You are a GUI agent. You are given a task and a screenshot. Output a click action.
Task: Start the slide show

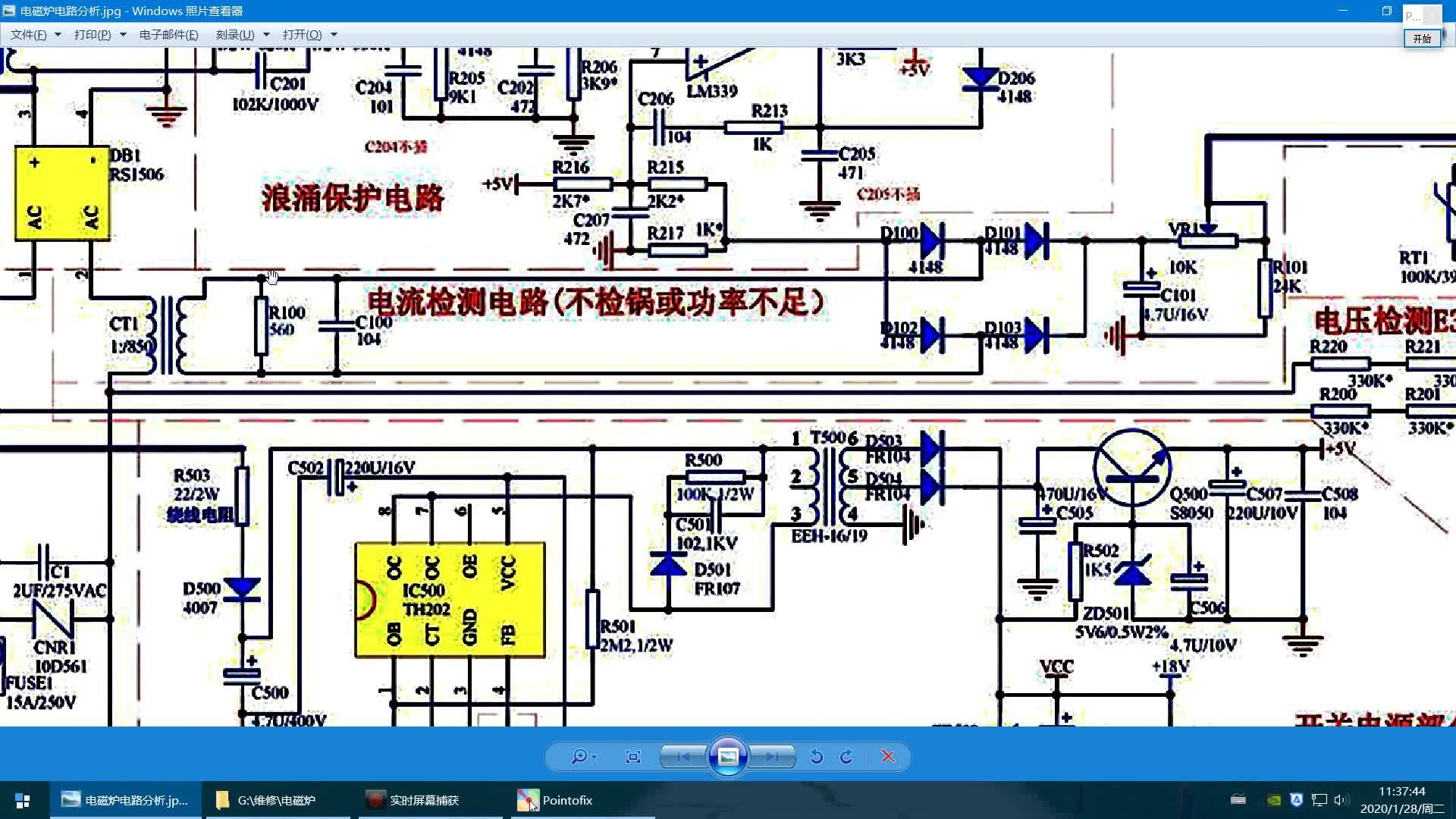(x=728, y=756)
